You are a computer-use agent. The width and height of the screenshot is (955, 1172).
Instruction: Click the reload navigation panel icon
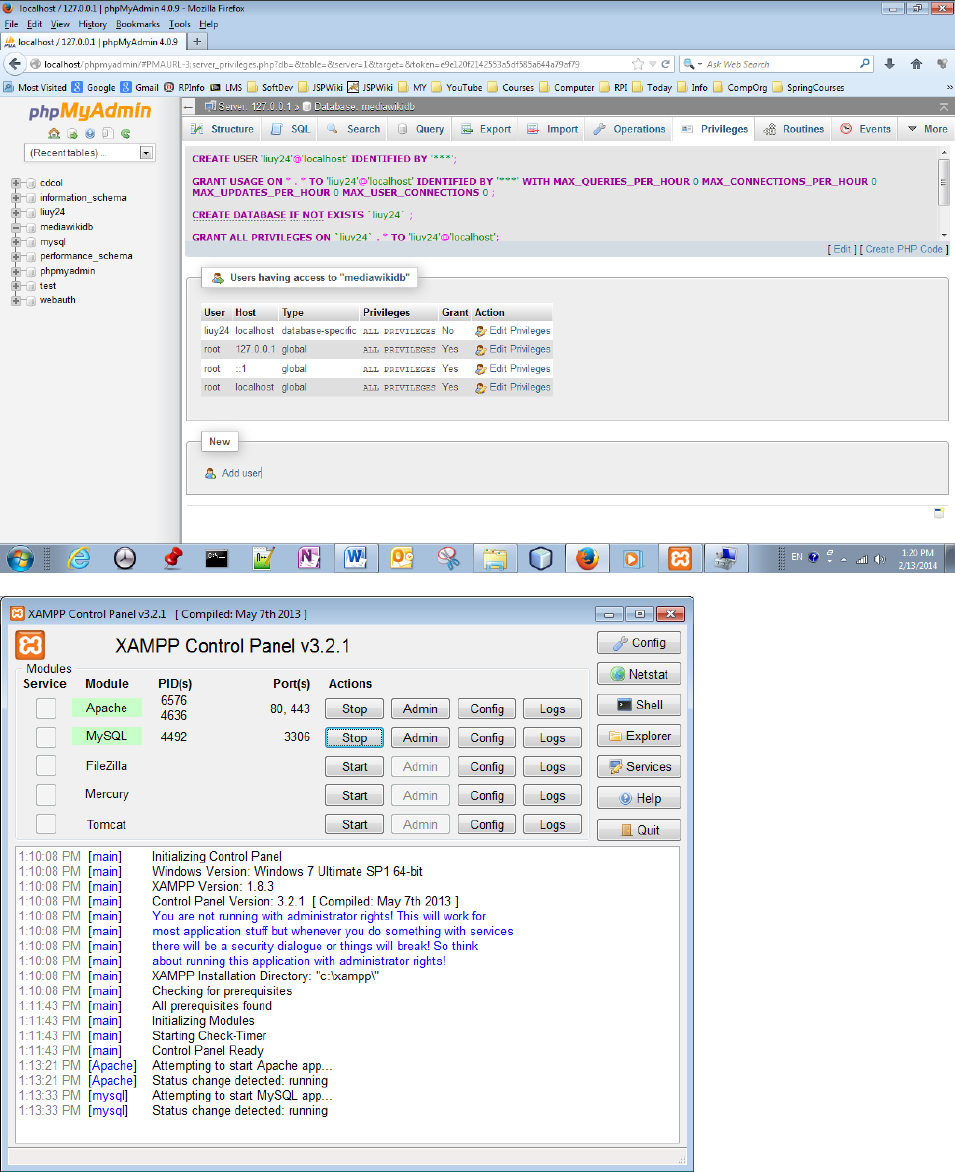pos(126,133)
